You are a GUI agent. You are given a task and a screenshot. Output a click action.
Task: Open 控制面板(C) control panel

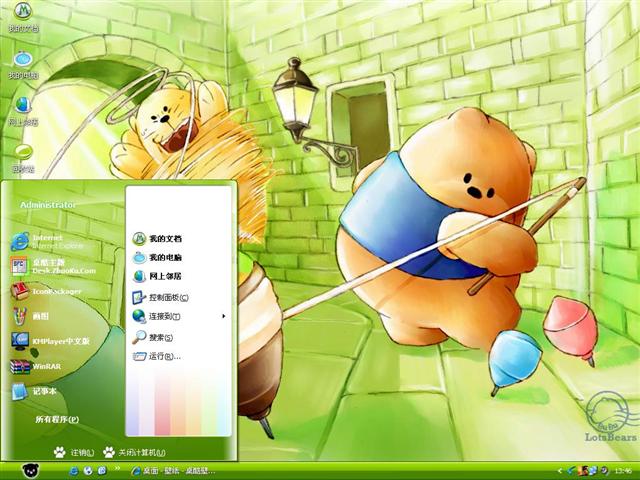tap(160, 297)
